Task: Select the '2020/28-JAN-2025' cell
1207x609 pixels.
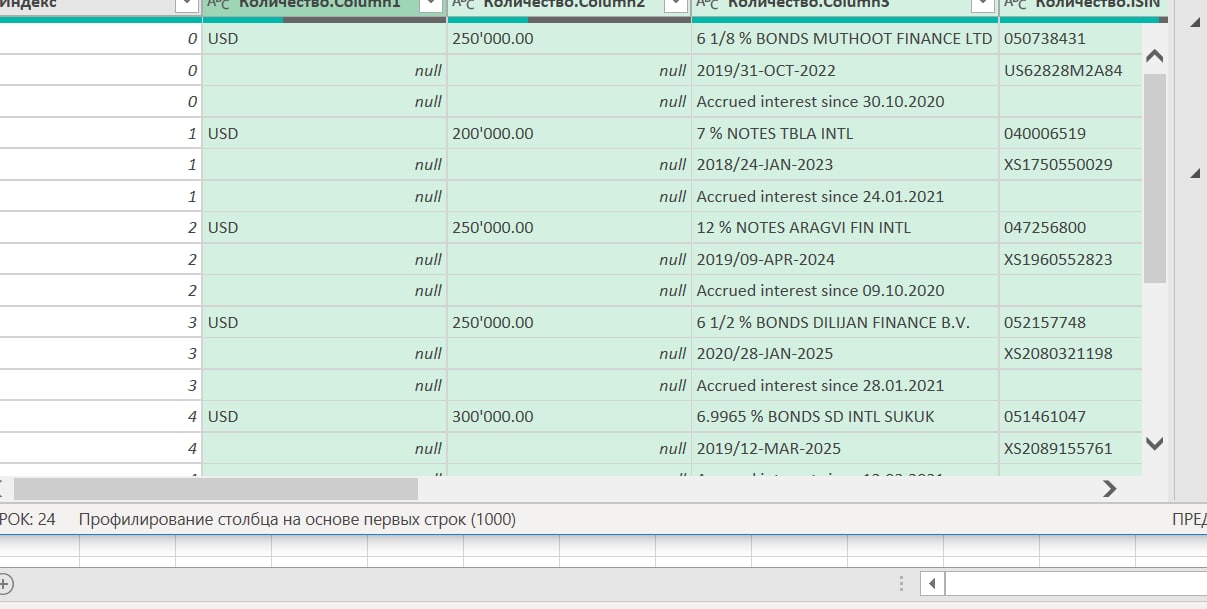Action: 845,354
